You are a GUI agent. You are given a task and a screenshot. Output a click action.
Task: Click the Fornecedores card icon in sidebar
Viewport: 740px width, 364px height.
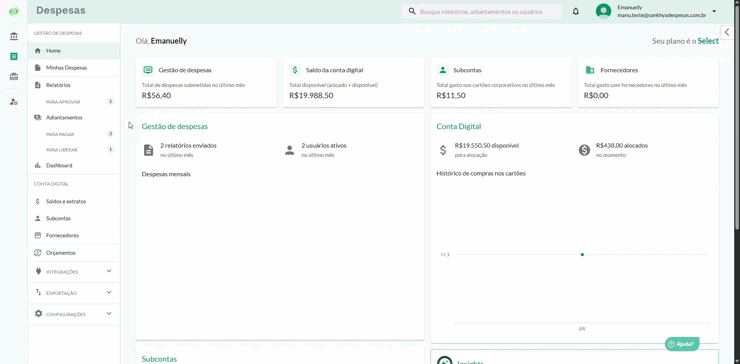(38, 235)
